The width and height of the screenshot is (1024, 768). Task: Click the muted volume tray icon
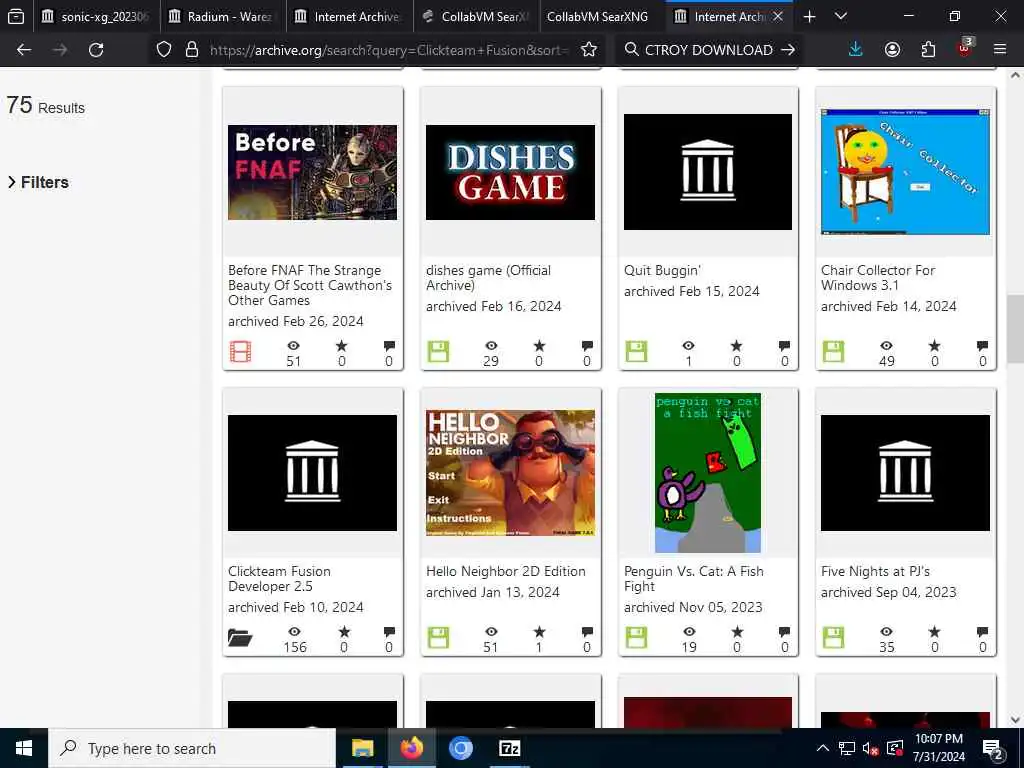pos(870,748)
